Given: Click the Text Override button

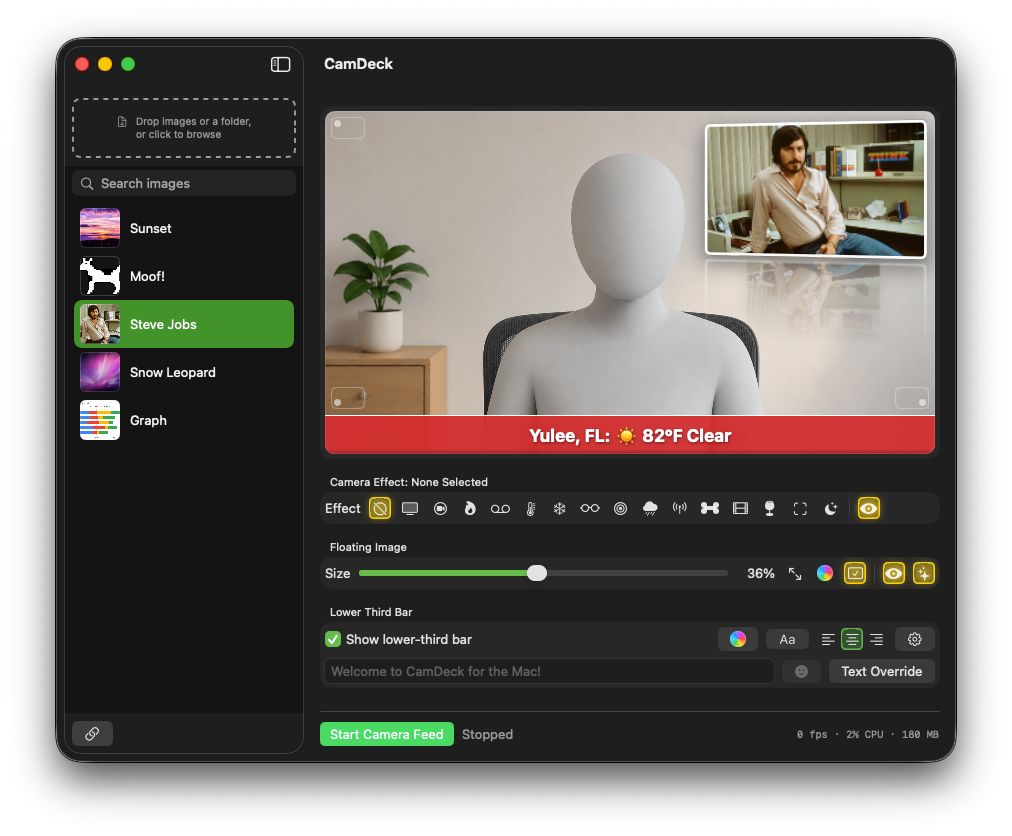Looking at the screenshot, I should [882, 671].
